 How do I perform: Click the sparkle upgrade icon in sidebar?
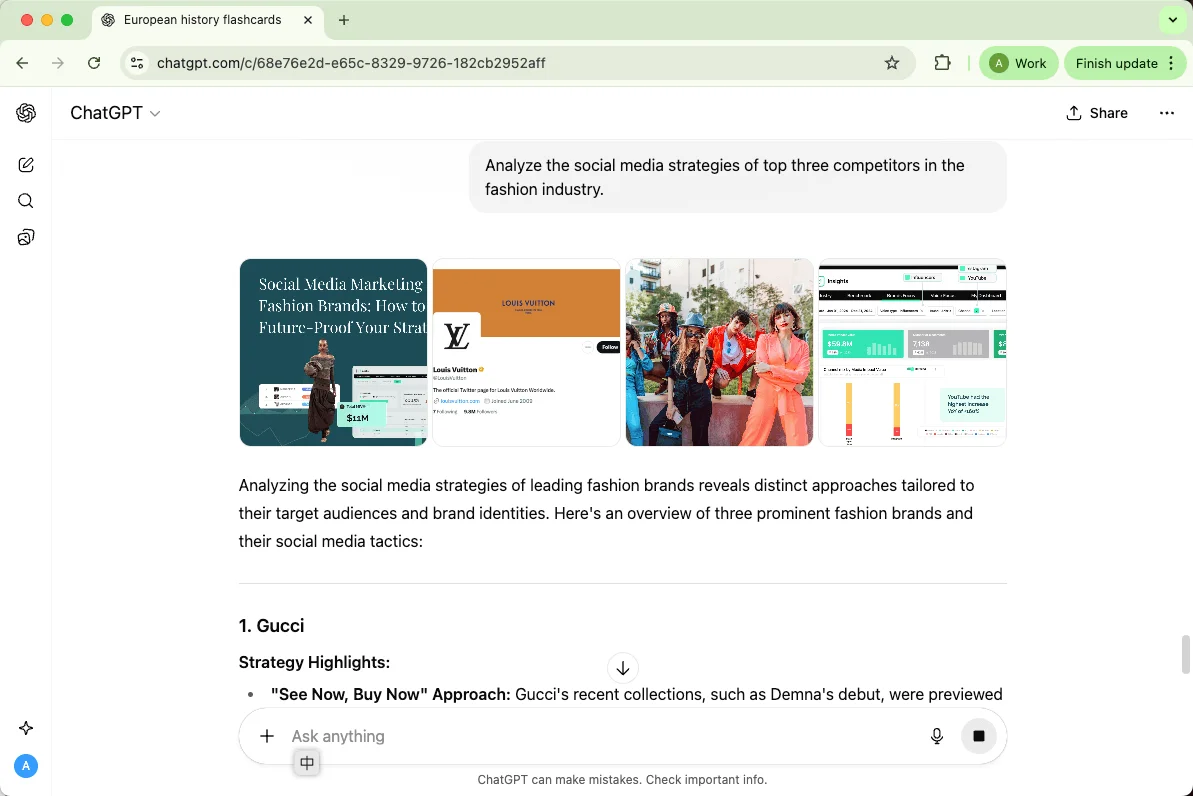(x=26, y=728)
